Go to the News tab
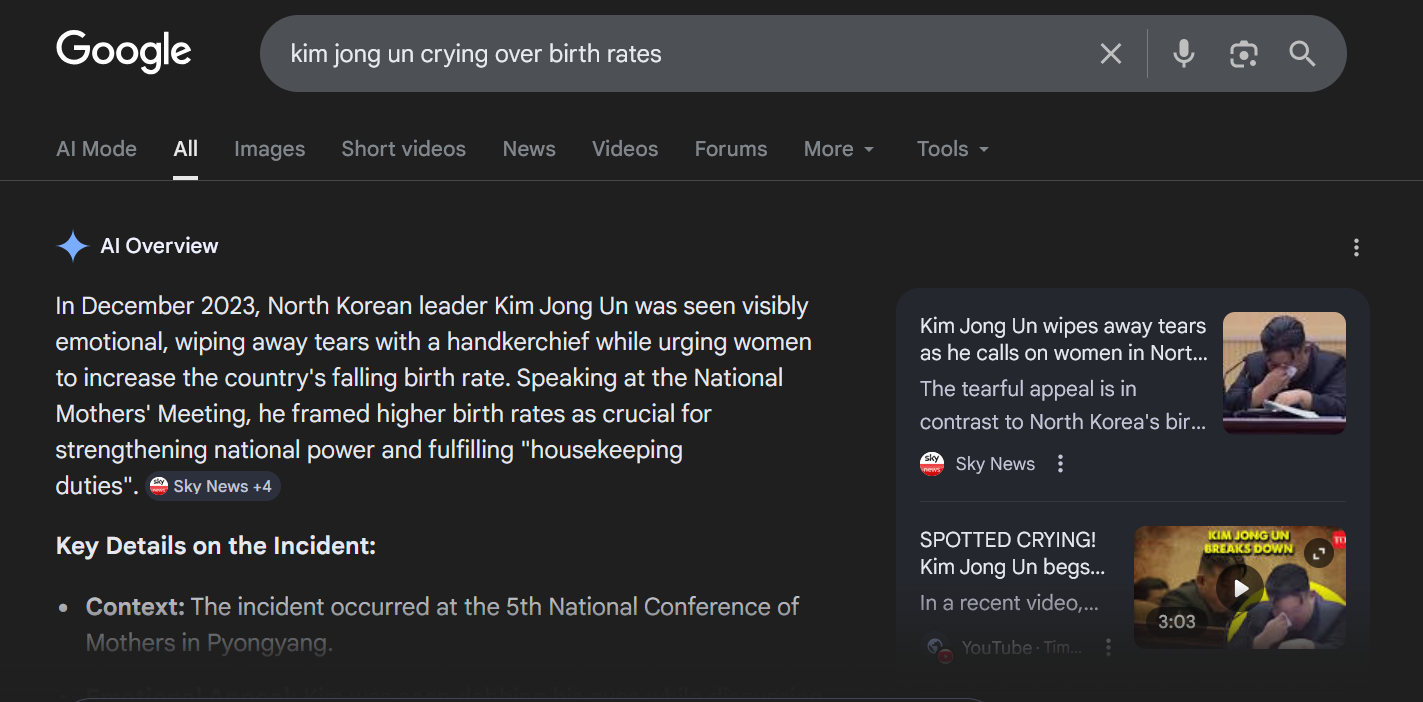The image size is (1423, 702). pos(529,149)
